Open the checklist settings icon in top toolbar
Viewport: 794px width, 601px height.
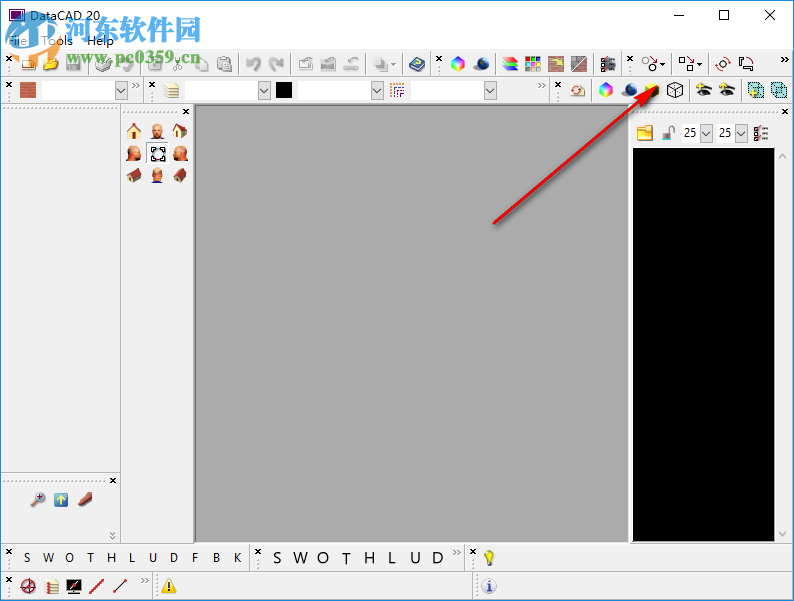point(608,64)
